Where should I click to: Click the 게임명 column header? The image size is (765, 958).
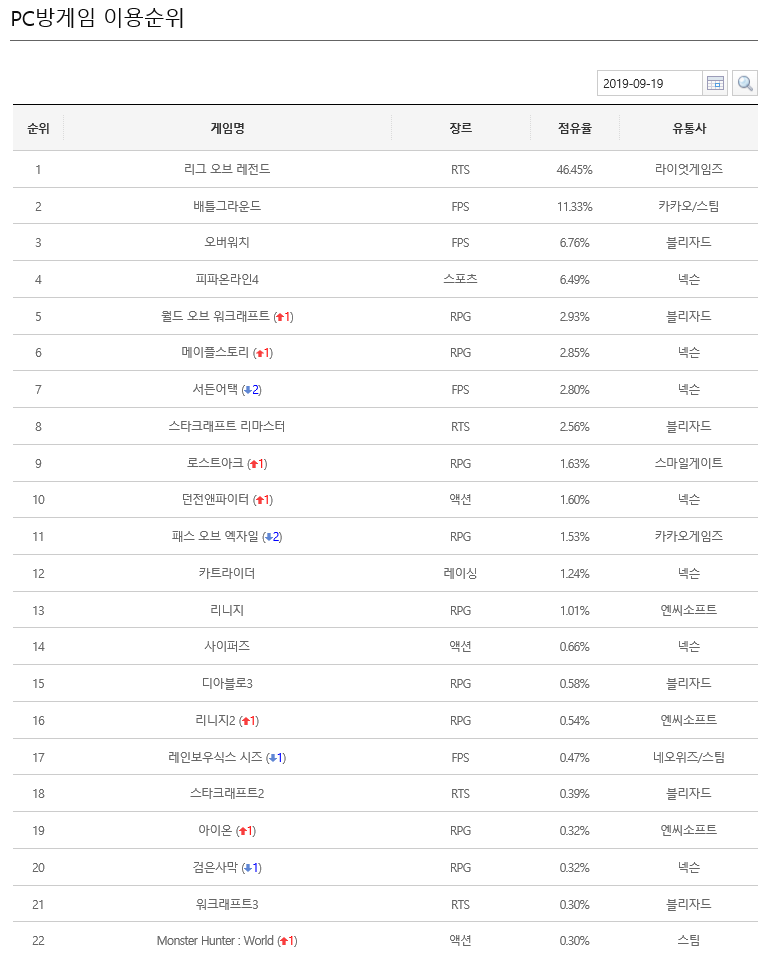(x=227, y=128)
